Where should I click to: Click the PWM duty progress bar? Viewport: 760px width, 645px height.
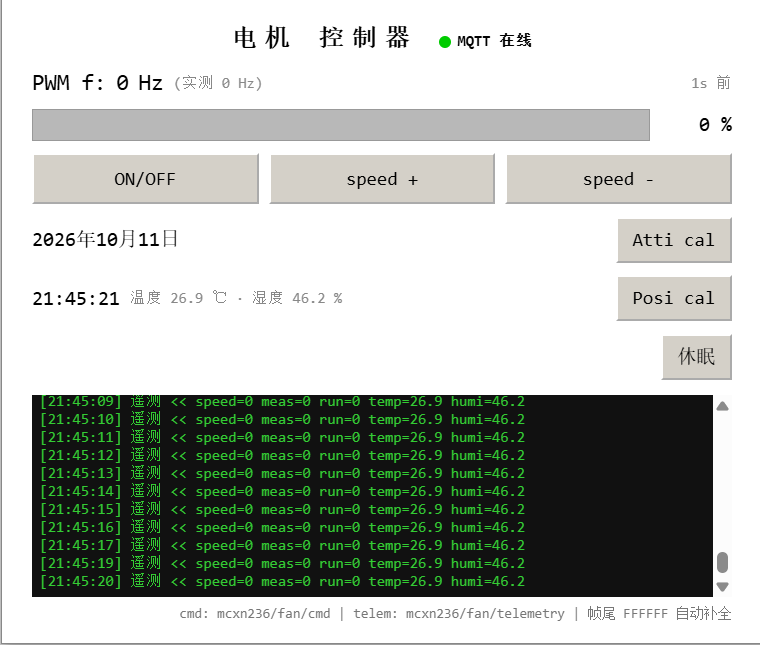341,125
